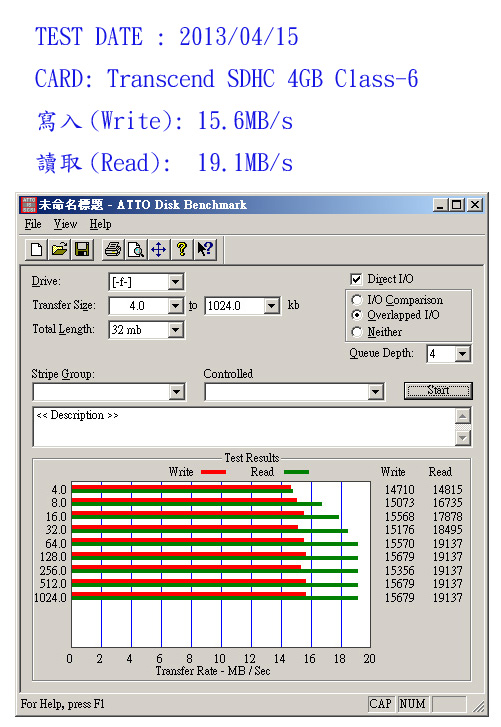Click the 256.0 transfer size label
501x727 pixels.
[x=53, y=570]
